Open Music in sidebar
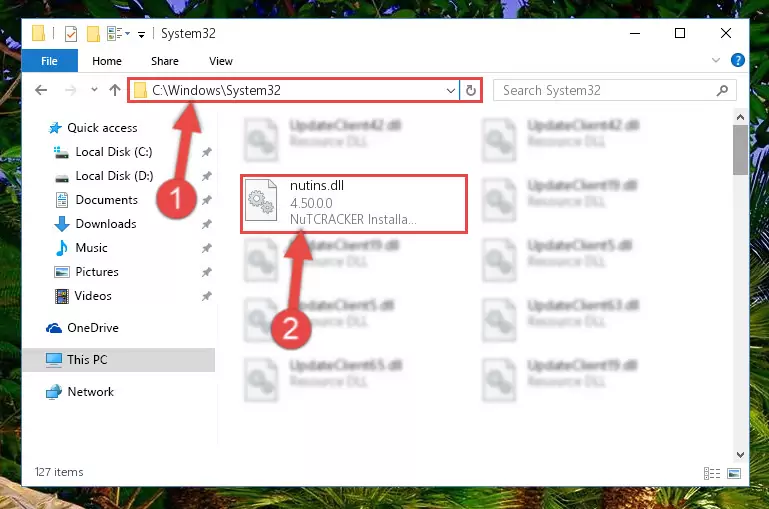The width and height of the screenshot is (769, 509). (91, 248)
